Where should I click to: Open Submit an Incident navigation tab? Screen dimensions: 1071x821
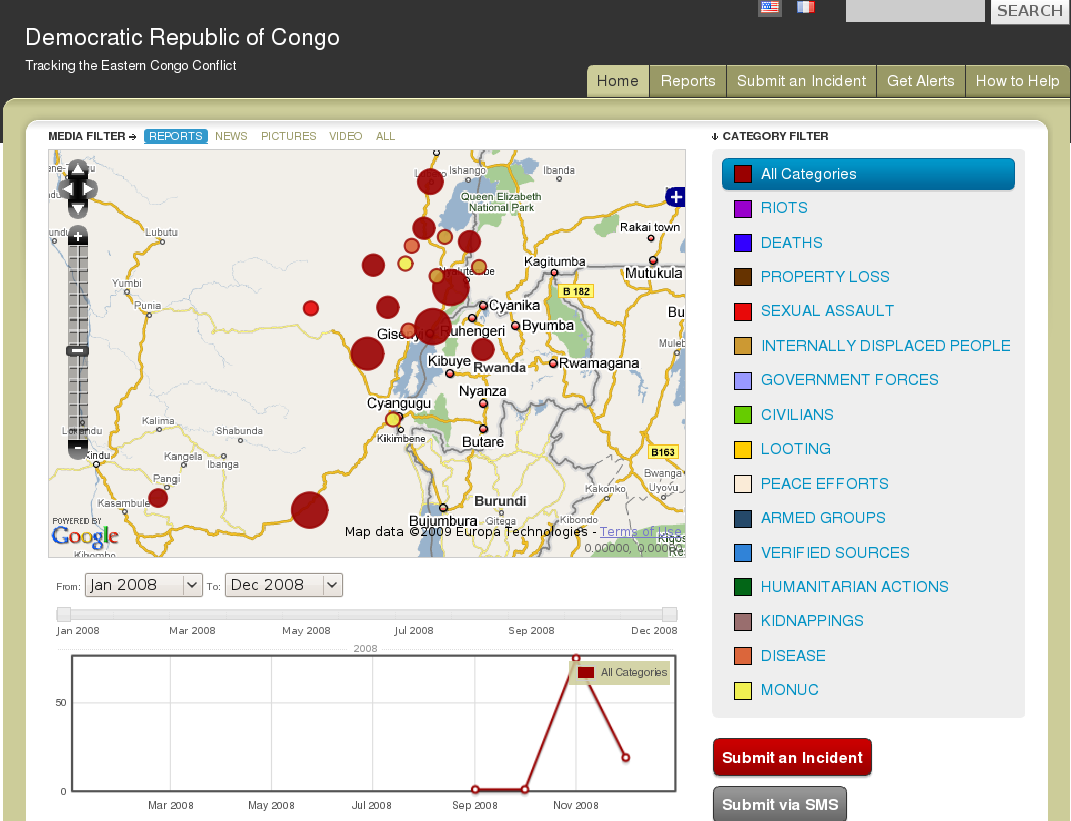801,81
